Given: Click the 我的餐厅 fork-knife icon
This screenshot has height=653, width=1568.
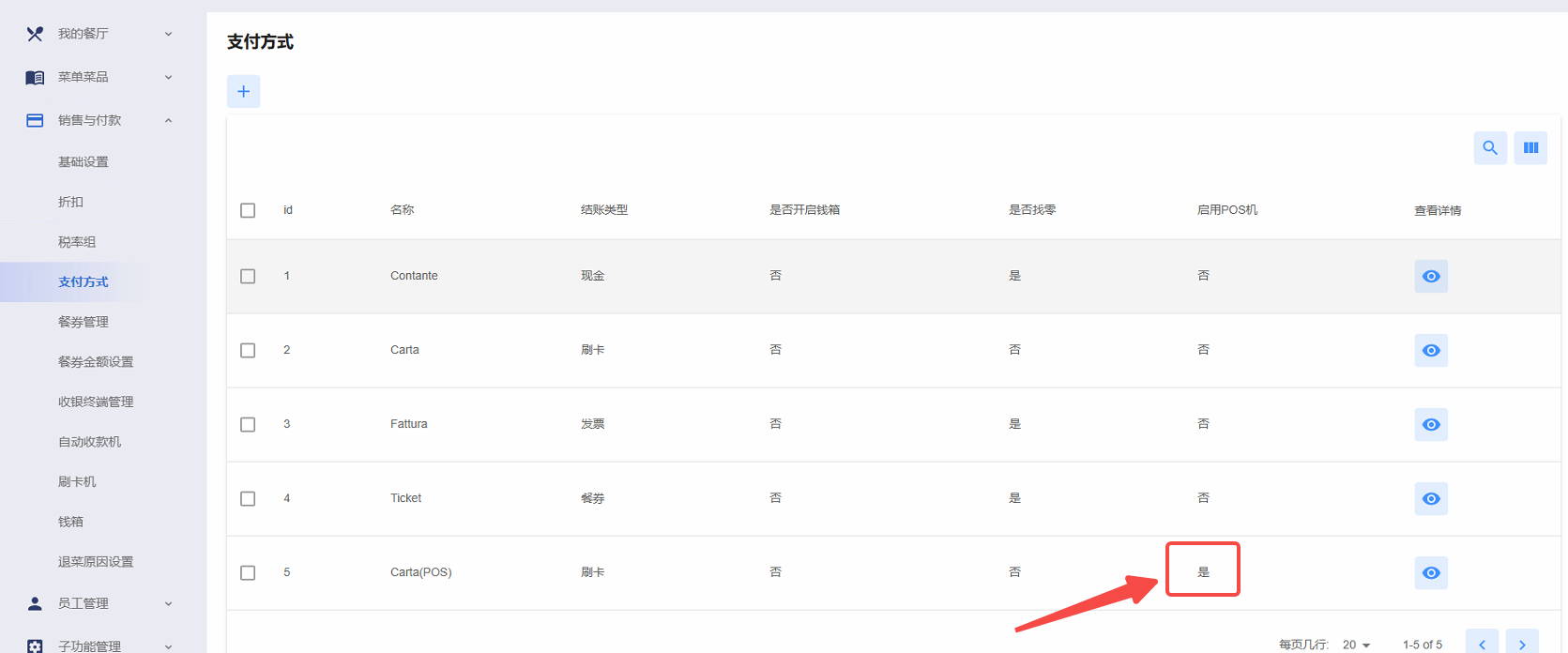Looking at the screenshot, I should pos(35,34).
